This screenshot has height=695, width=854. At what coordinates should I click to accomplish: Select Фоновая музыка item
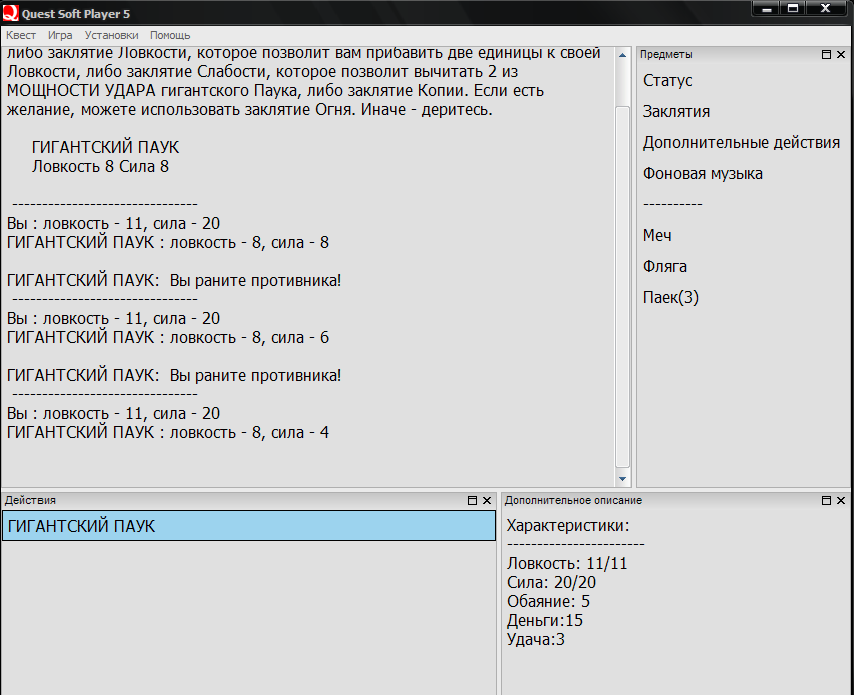[x=702, y=174]
